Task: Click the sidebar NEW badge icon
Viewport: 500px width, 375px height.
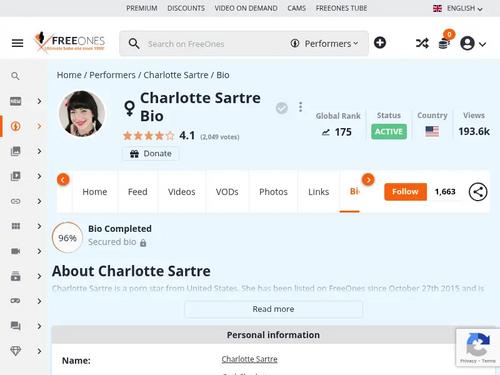Action: [16, 101]
